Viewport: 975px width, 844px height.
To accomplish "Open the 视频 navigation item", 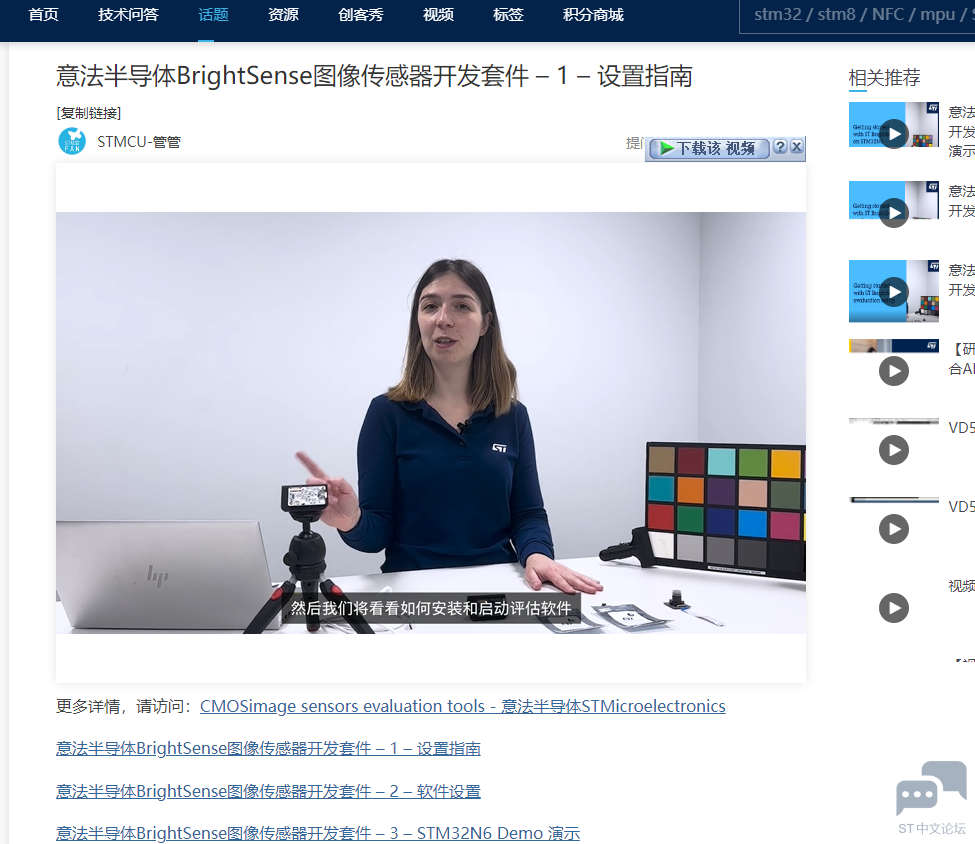I will 438,15.
